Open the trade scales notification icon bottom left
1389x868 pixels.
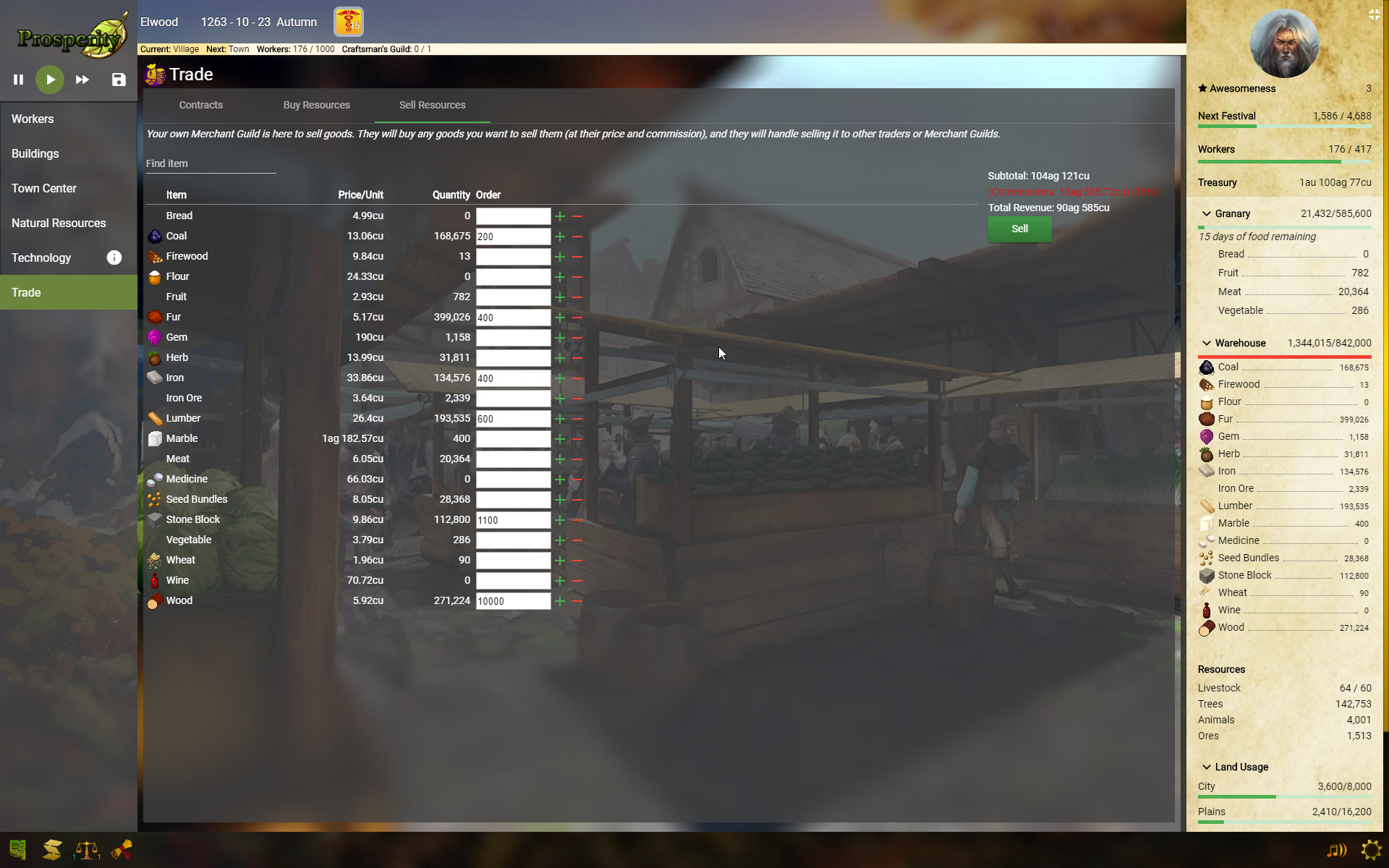point(87,850)
